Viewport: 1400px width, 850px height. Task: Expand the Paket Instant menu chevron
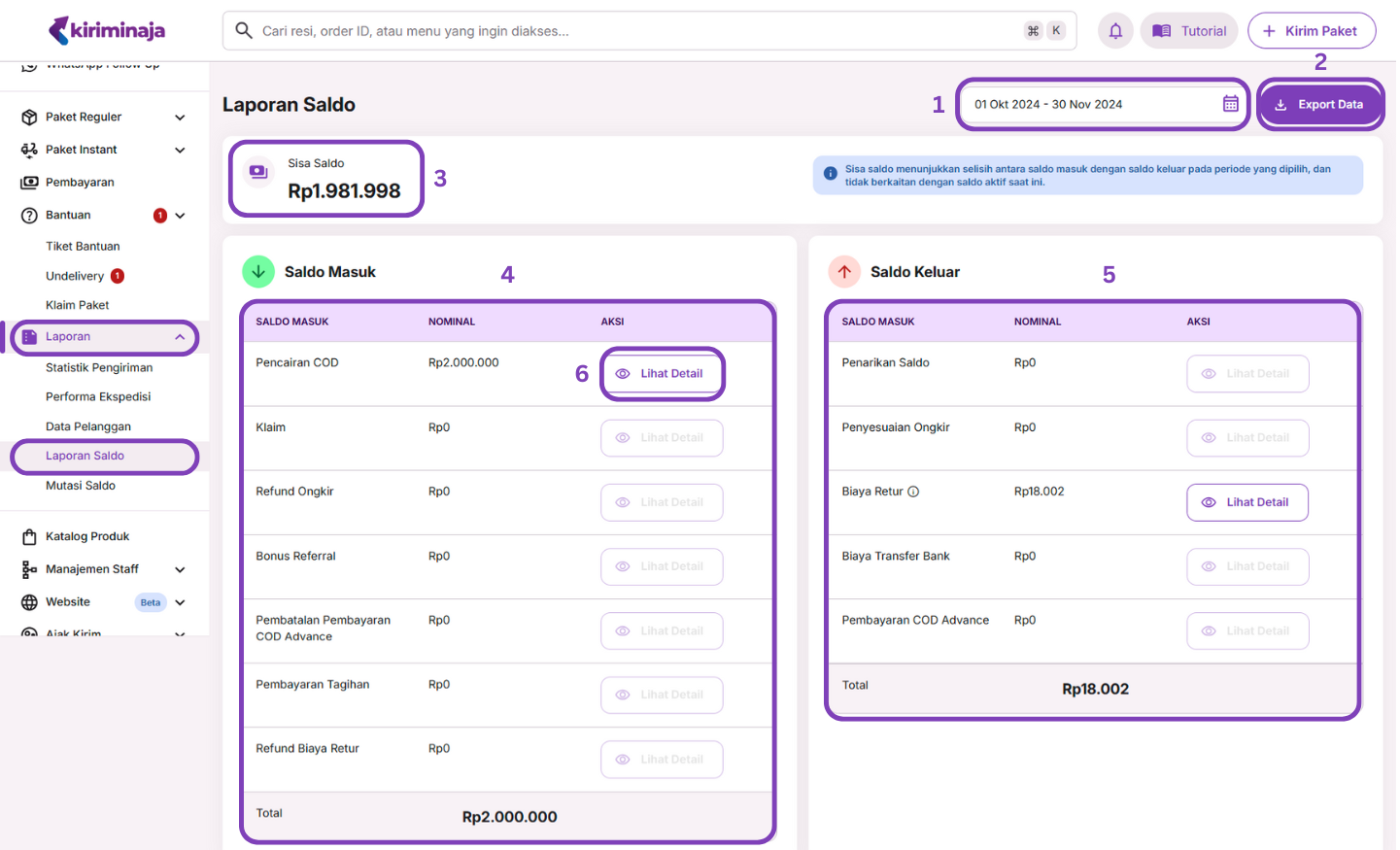click(180, 151)
